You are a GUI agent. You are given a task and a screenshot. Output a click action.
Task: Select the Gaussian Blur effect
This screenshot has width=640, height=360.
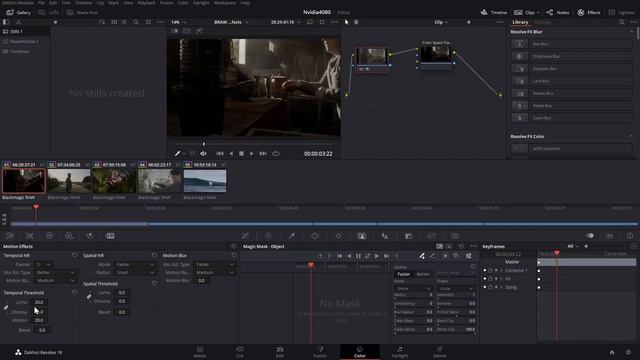point(571,69)
